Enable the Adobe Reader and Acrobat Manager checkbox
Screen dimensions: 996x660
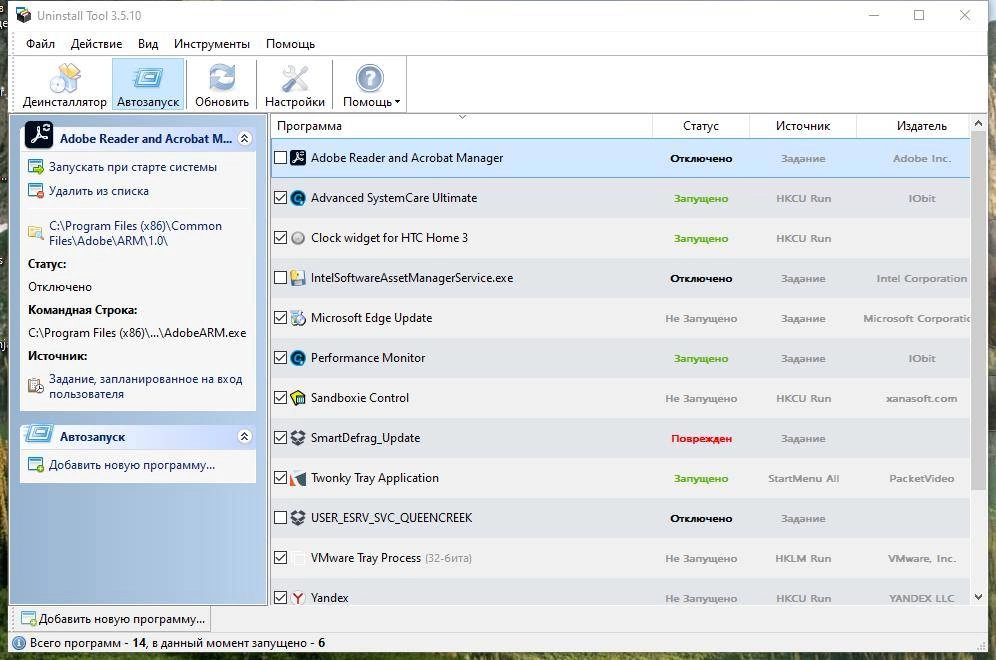coord(280,158)
